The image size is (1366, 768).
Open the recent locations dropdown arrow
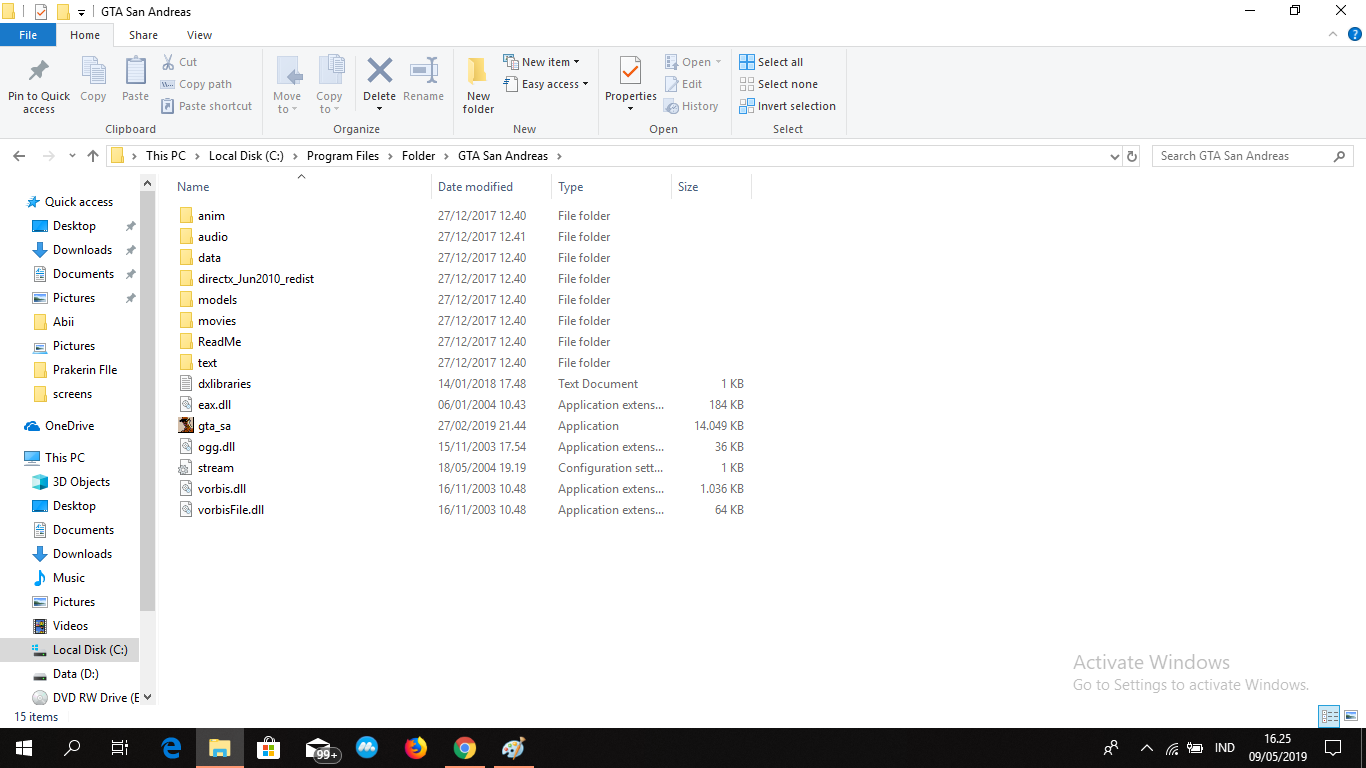[x=72, y=156]
